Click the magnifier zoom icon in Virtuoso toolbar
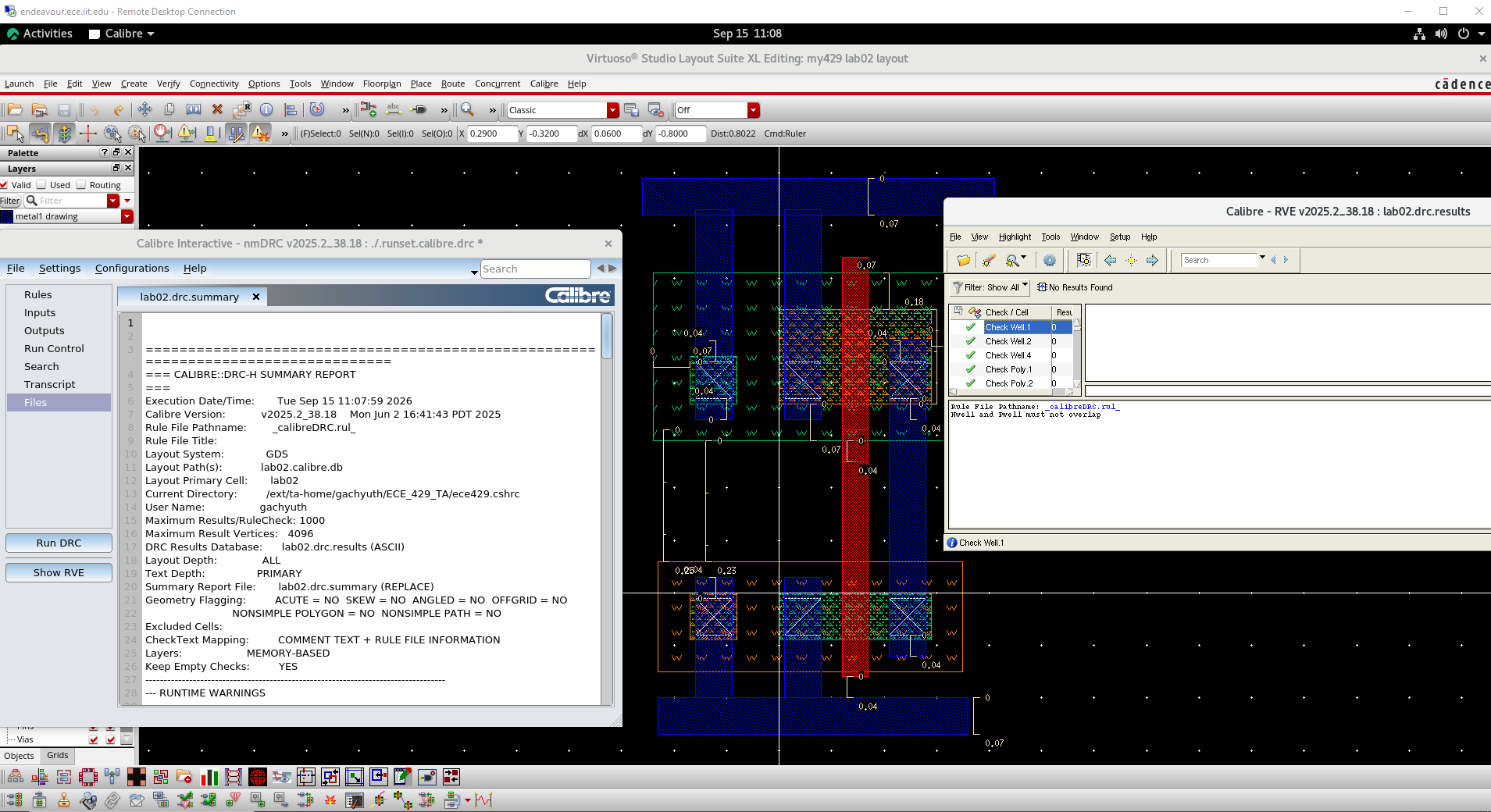This screenshot has width=1491, height=812. click(x=467, y=110)
